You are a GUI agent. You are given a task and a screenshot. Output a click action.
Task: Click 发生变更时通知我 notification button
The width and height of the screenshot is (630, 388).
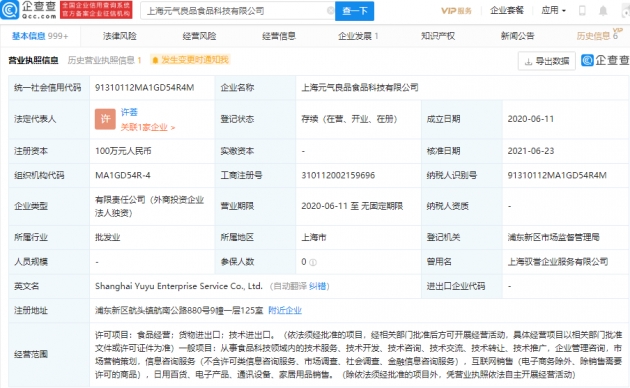coord(190,60)
